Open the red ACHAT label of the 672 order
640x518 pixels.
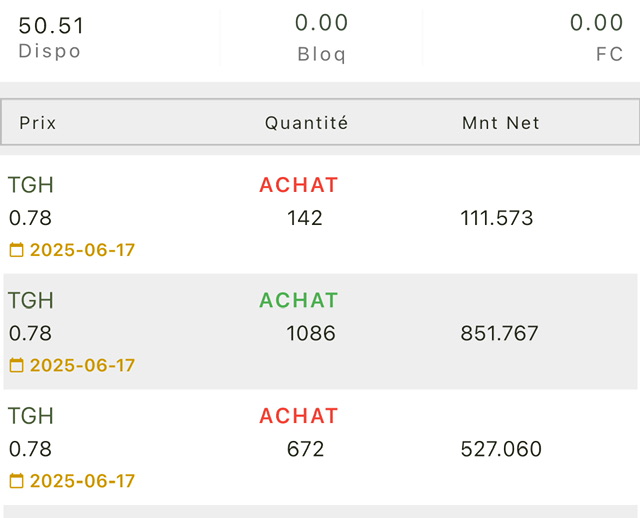pyautogui.click(x=299, y=416)
